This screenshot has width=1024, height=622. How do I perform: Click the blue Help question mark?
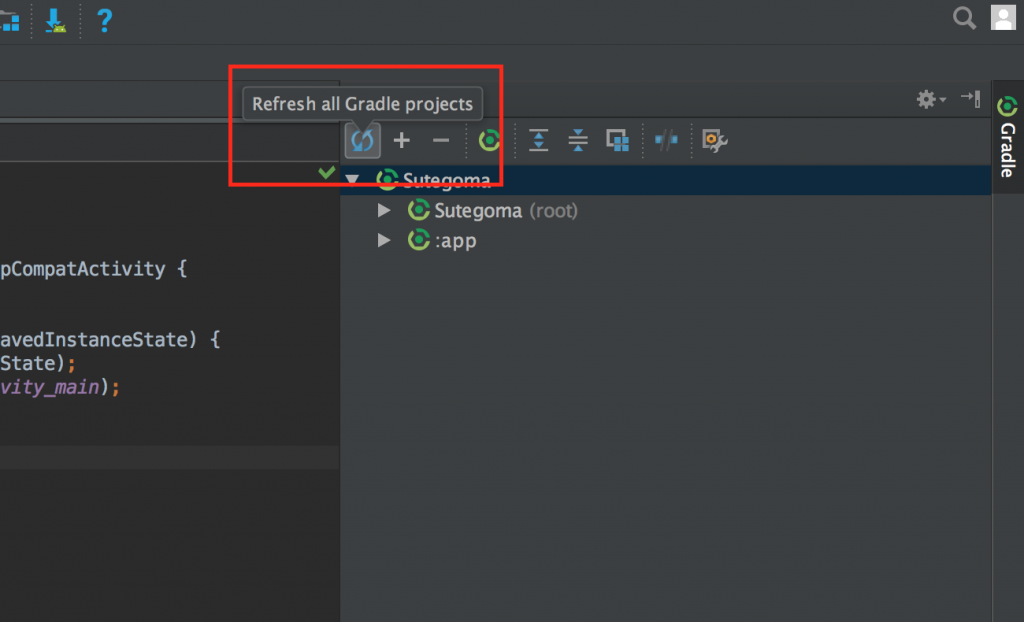(x=103, y=19)
